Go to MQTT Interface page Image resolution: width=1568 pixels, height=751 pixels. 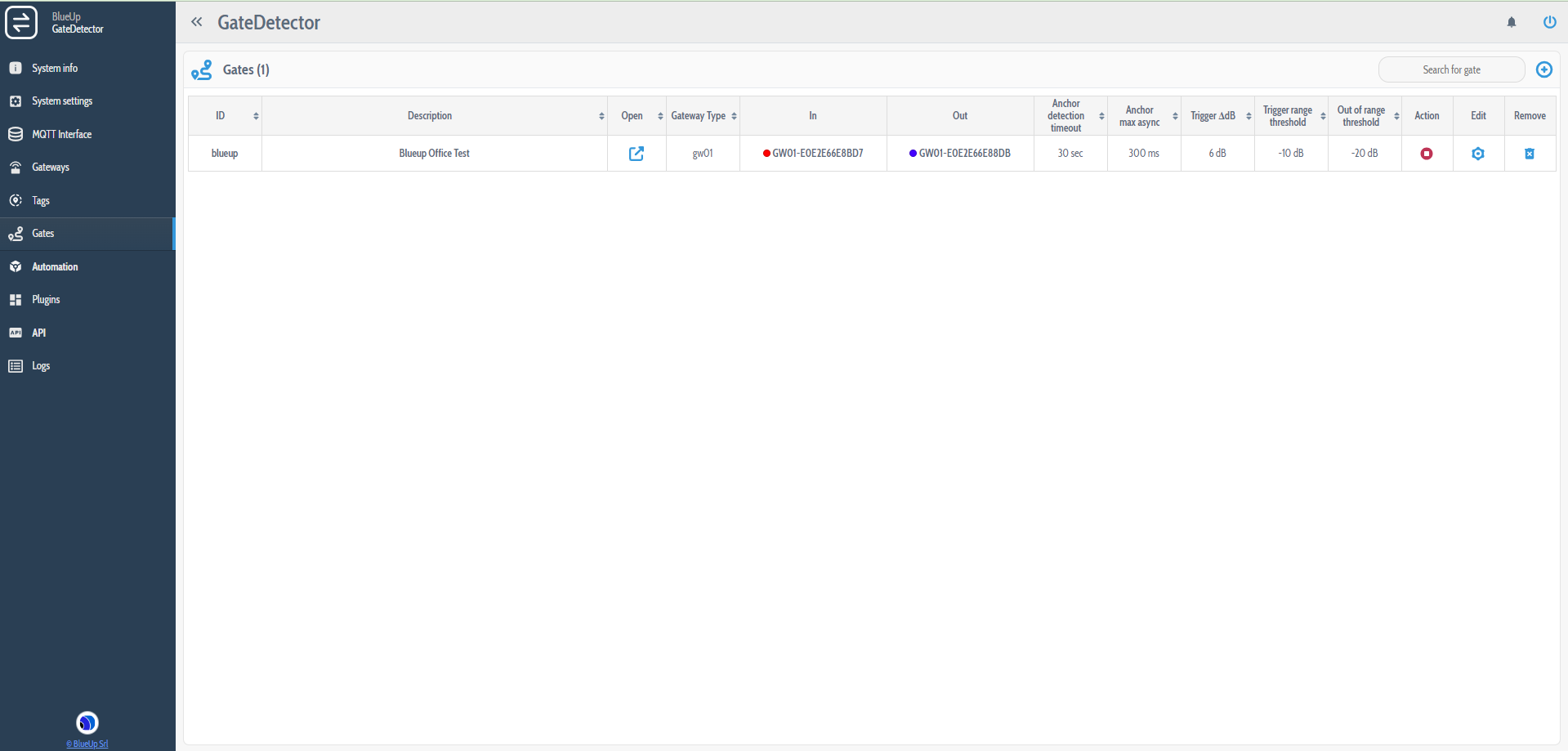click(61, 134)
